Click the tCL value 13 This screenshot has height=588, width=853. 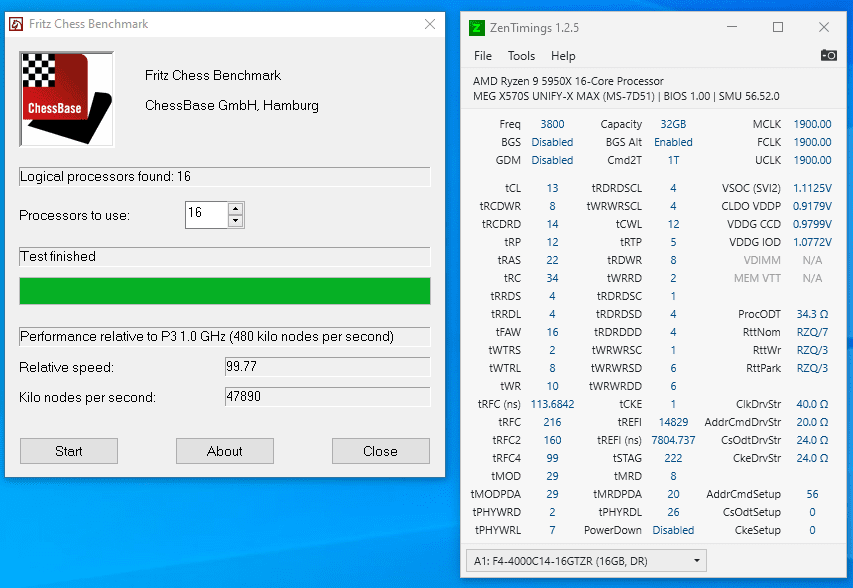tap(552, 188)
